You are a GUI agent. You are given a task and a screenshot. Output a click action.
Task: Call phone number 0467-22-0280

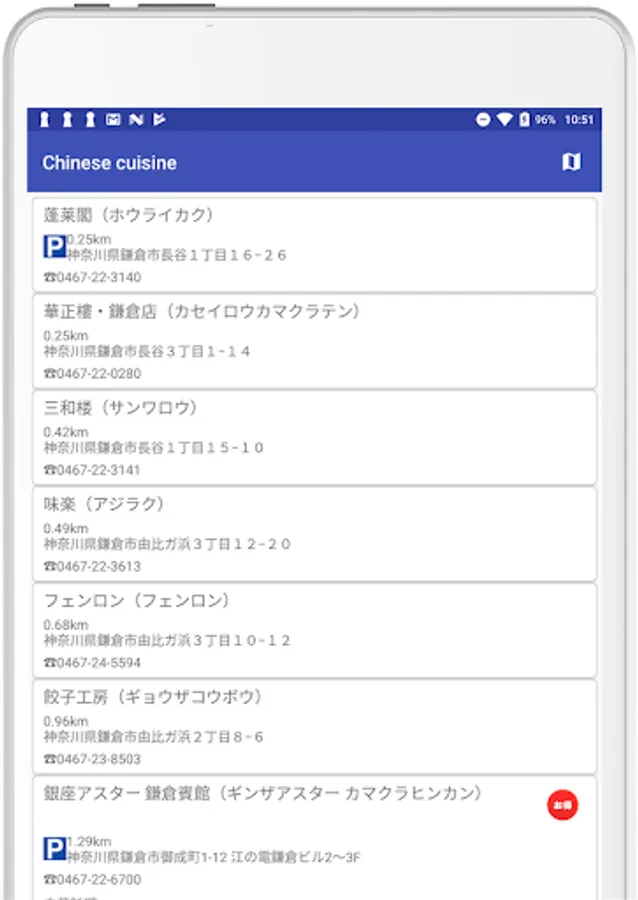click(x=98, y=374)
